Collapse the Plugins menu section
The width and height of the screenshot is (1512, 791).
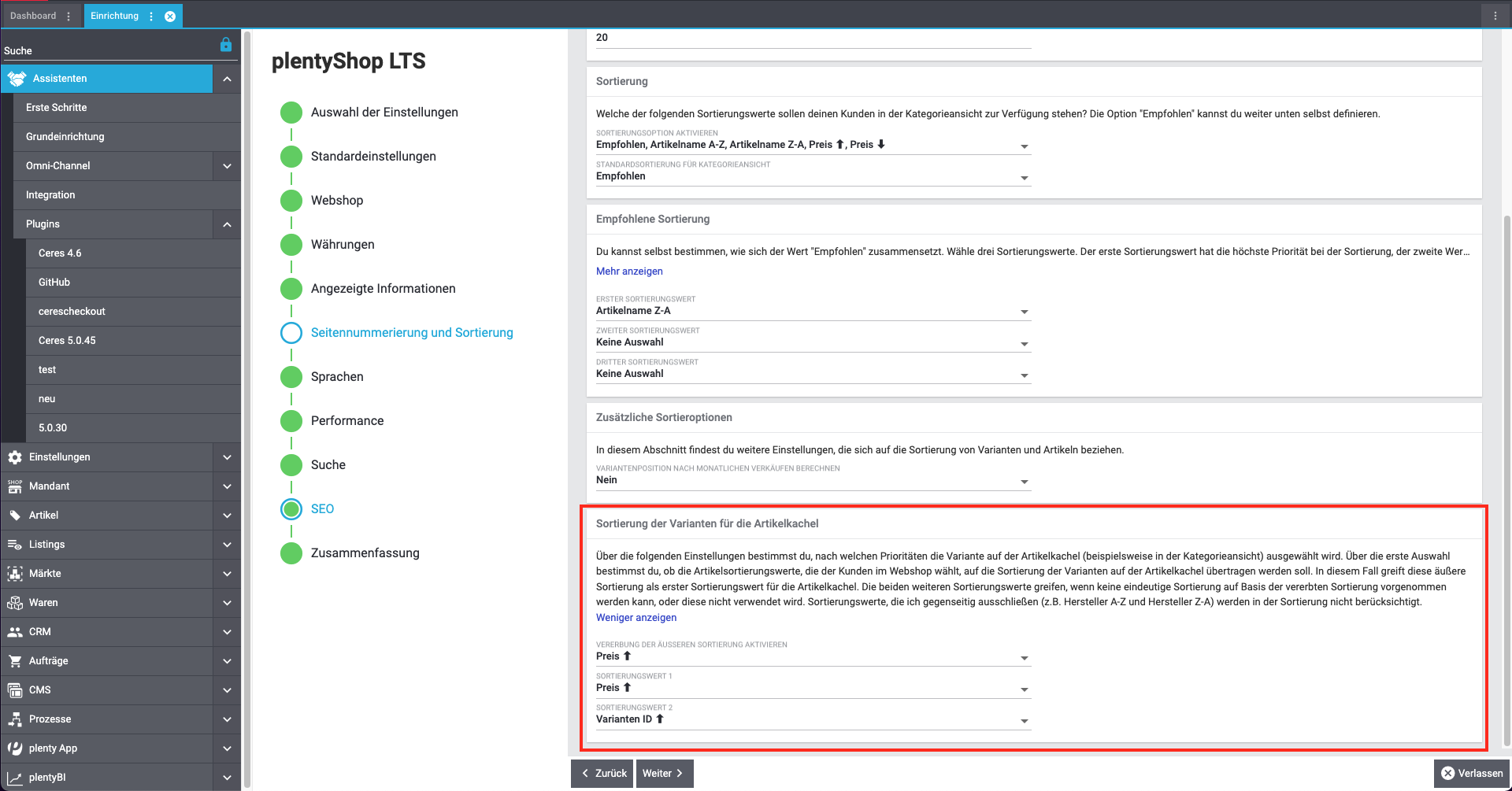click(227, 224)
